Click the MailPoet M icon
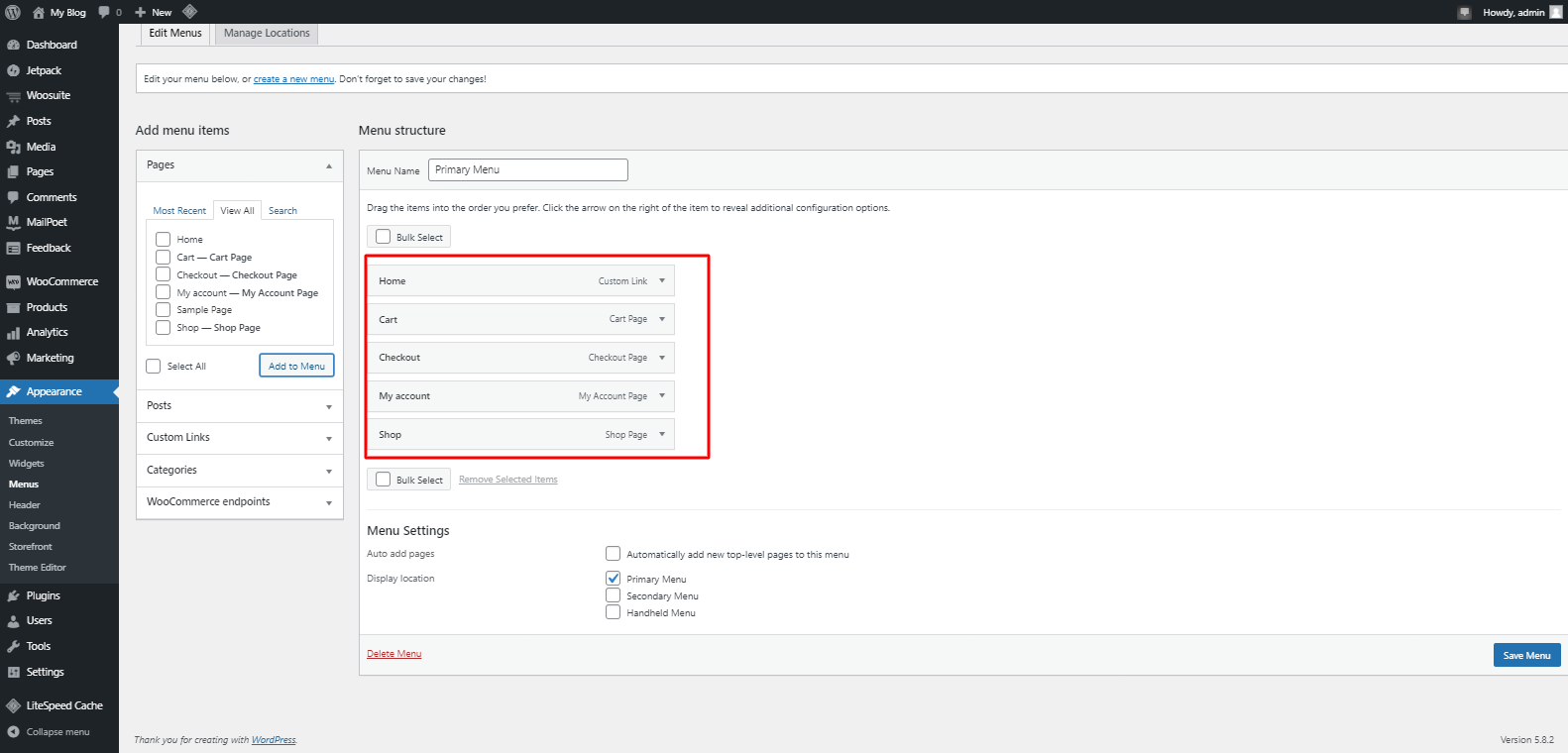Screen dimensions: 1568x753 click(x=13, y=222)
